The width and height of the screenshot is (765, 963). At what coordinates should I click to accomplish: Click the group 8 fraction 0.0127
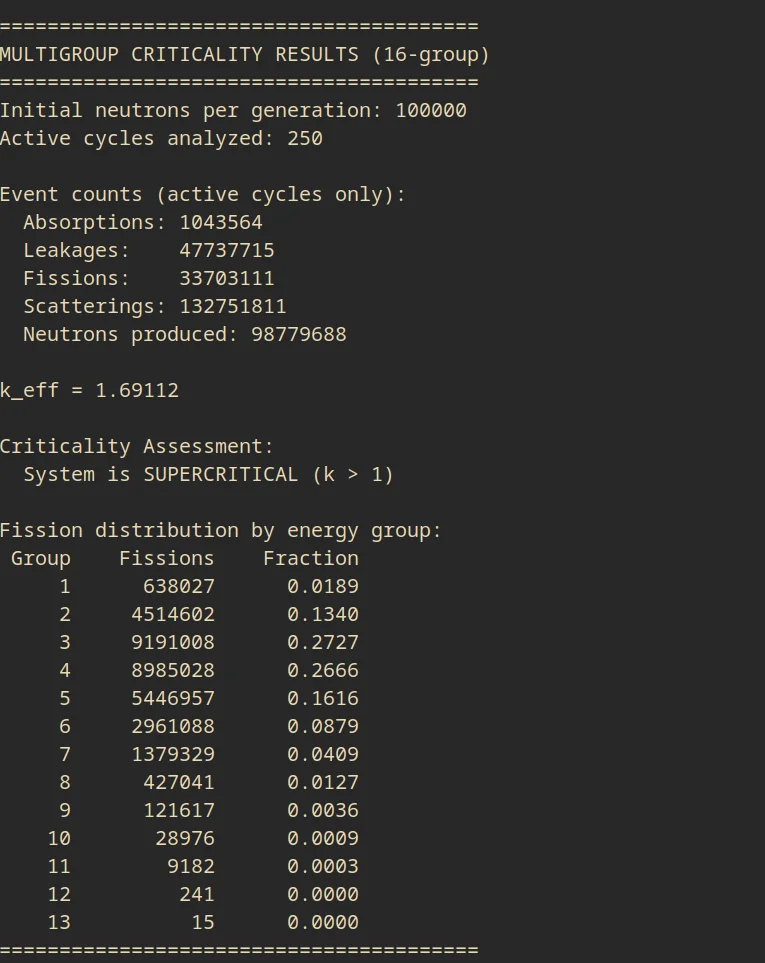coord(323,782)
